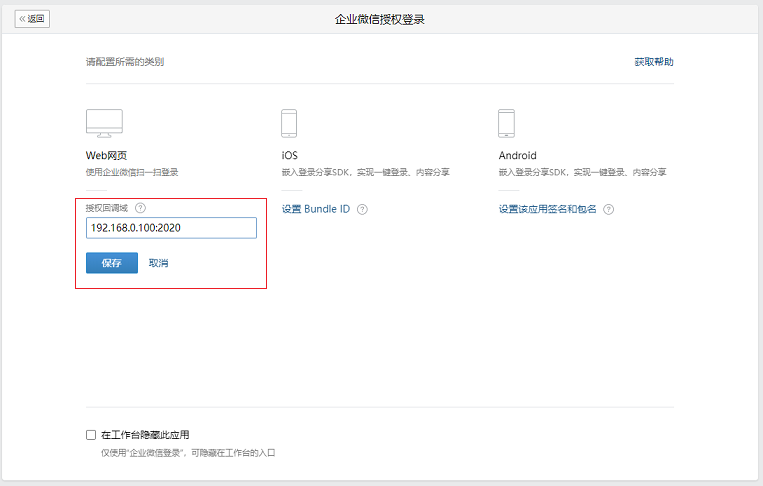Image resolution: width=763 pixels, height=486 pixels.
Task: Click the iOS phone icon
Action: point(289,123)
